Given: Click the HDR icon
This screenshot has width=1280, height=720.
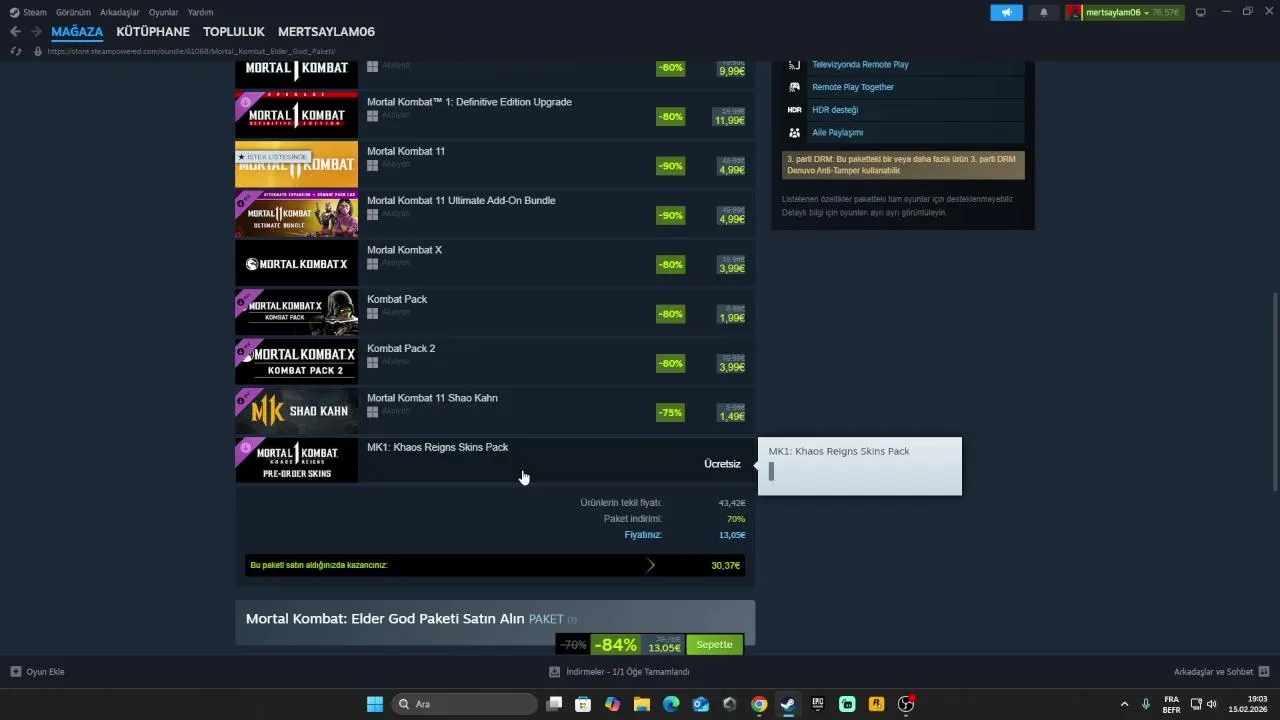Looking at the screenshot, I should (x=794, y=110).
